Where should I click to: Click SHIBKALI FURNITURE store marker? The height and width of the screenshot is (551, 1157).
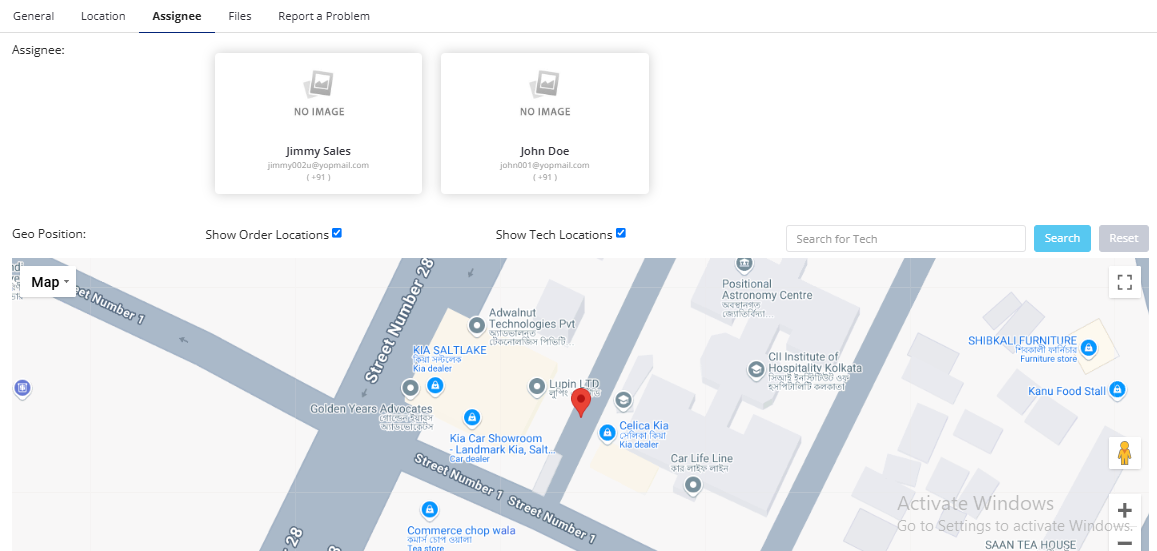click(1088, 347)
